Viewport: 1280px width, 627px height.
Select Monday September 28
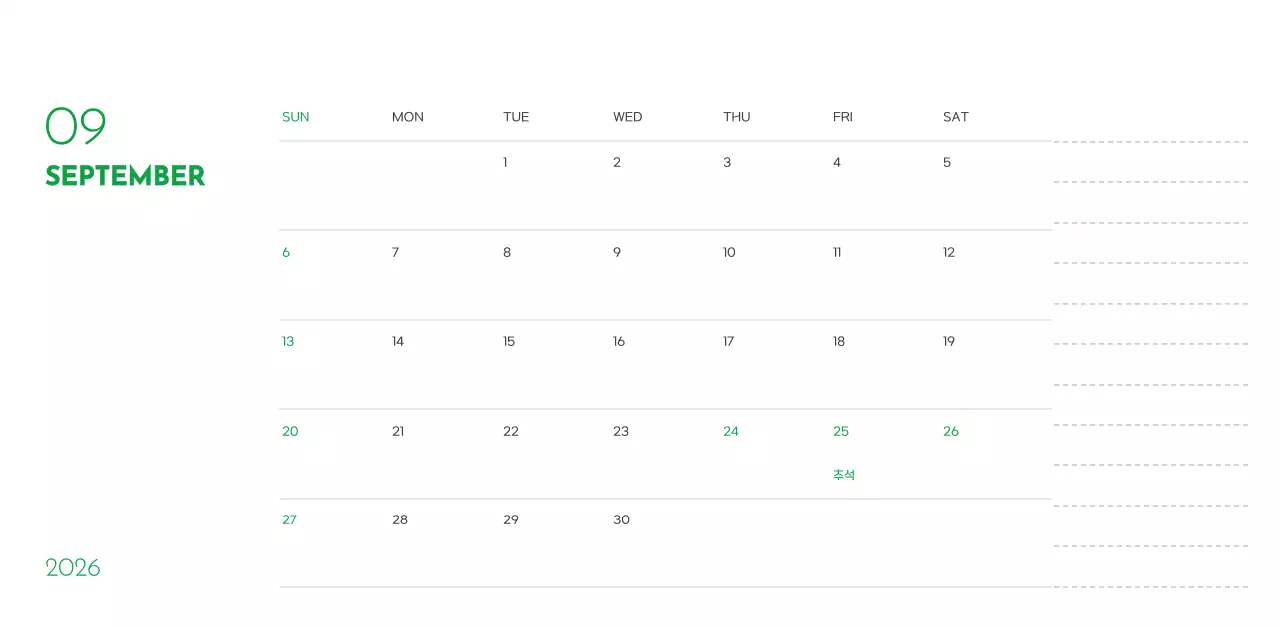[x=400, y=519]
